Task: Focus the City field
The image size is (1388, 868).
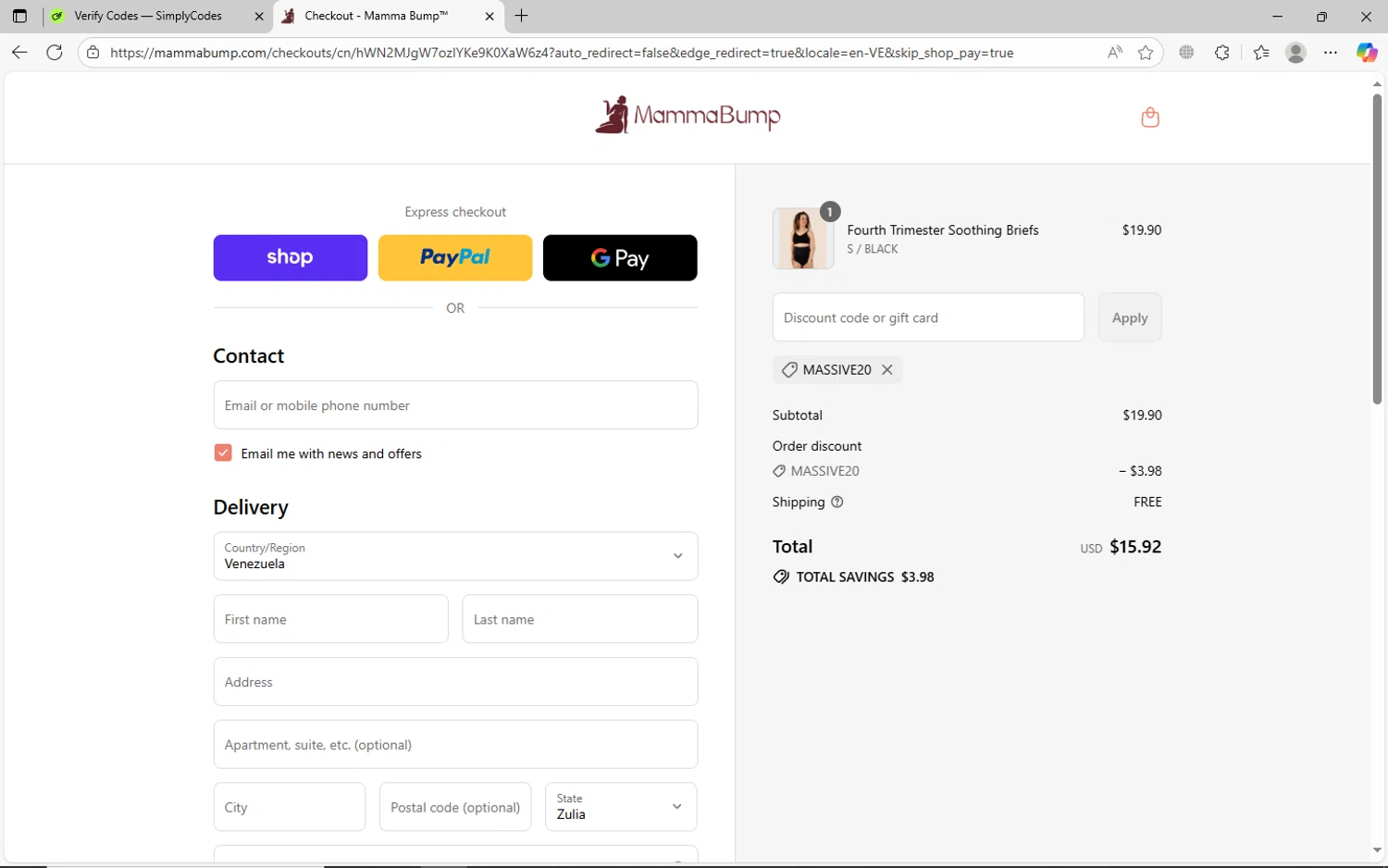Action: point(290,807)
